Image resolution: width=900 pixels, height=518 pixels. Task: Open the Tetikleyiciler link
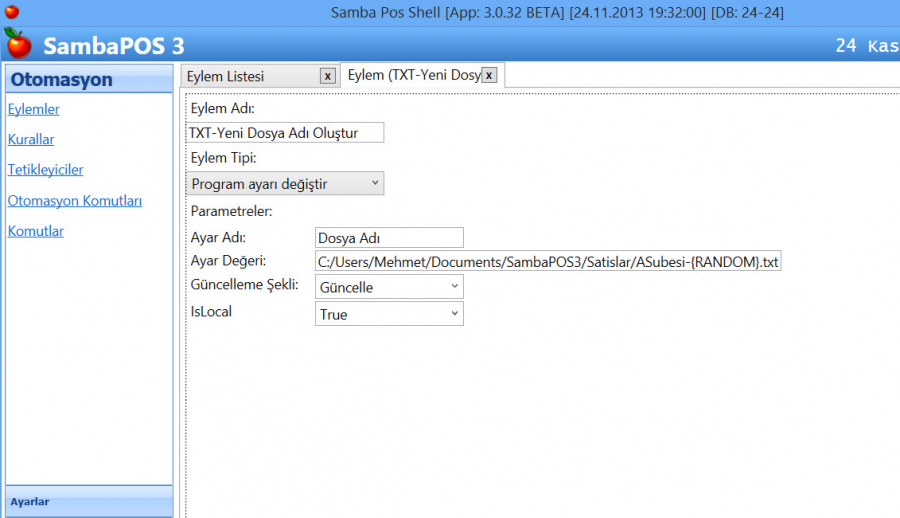point(45,170)
